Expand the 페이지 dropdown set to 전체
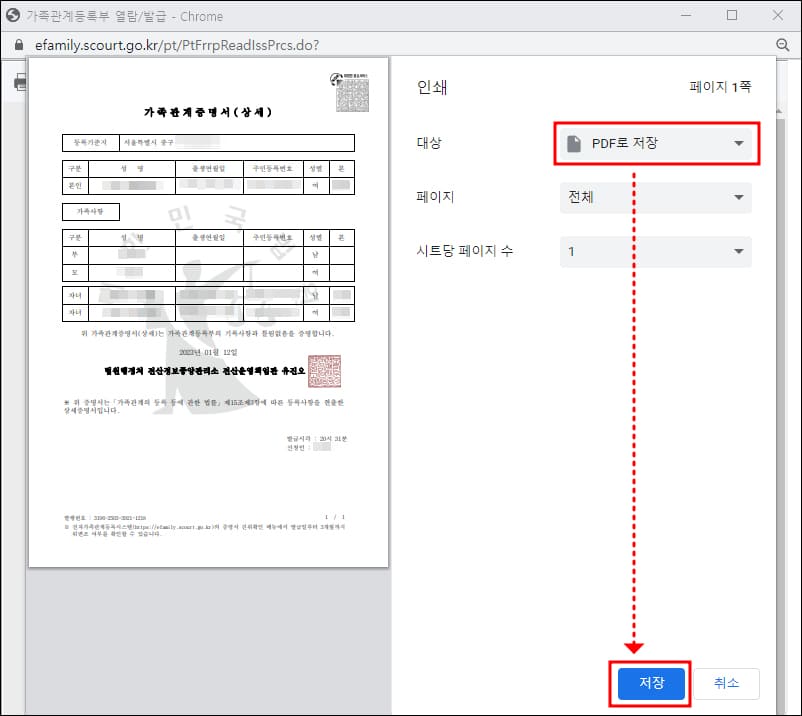Viewport: 802px width, 716px height. click(x=656, y=197)
